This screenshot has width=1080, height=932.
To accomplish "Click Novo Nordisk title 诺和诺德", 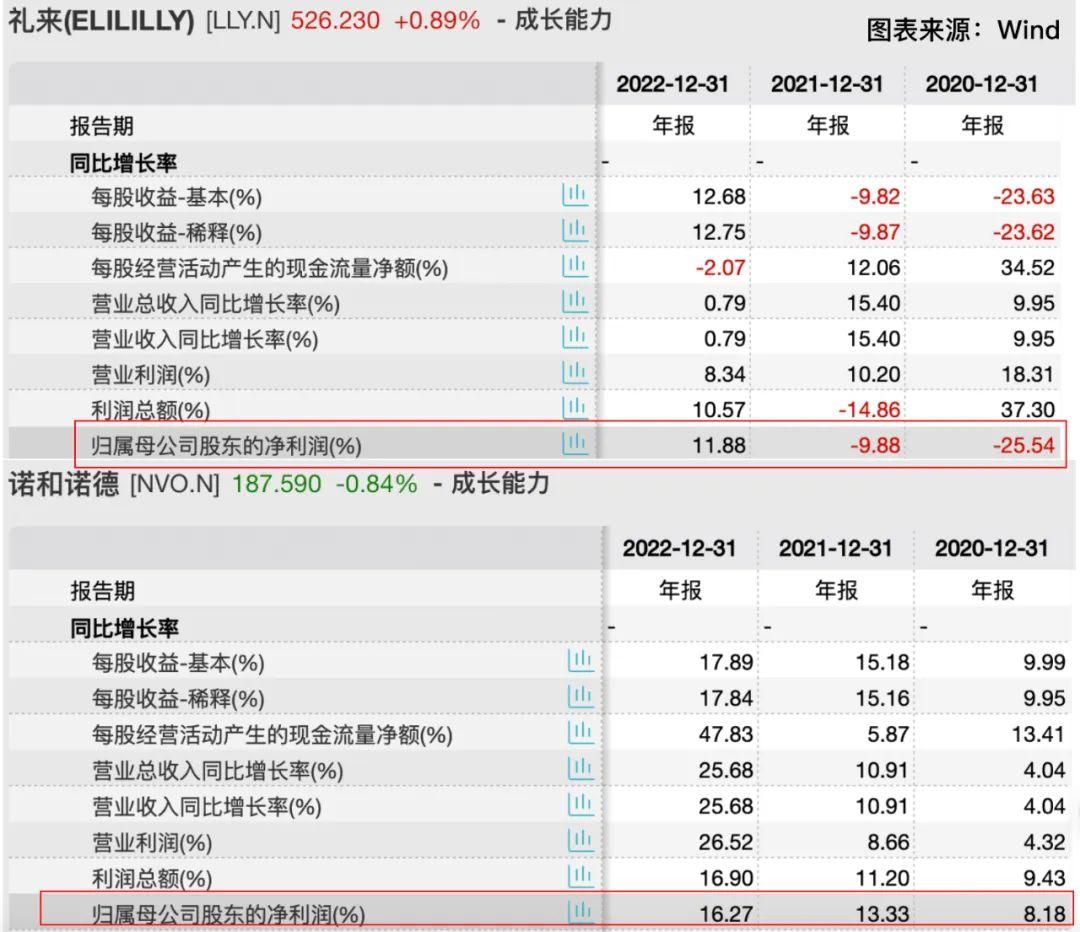I will [63, 484].
